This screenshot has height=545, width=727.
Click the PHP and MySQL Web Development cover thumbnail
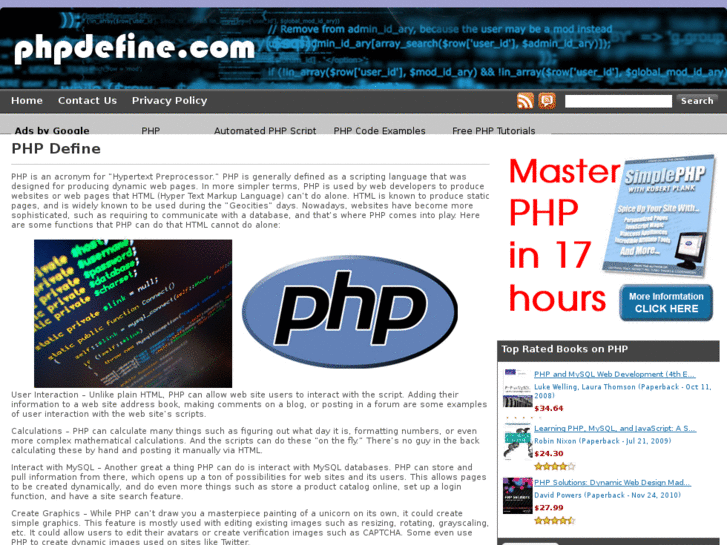pos(517,388)
